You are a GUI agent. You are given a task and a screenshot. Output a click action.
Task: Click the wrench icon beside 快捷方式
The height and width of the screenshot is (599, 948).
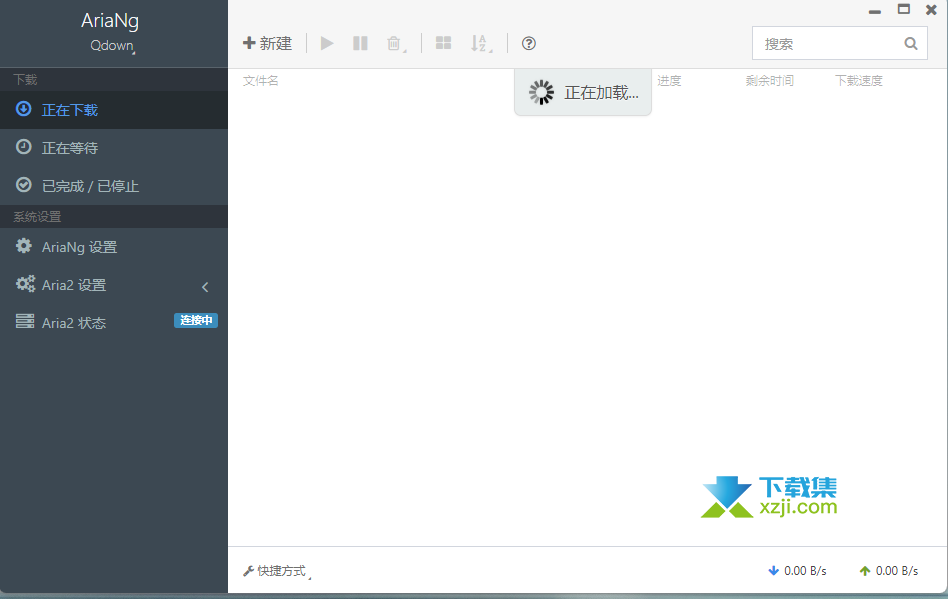[248, 571]
